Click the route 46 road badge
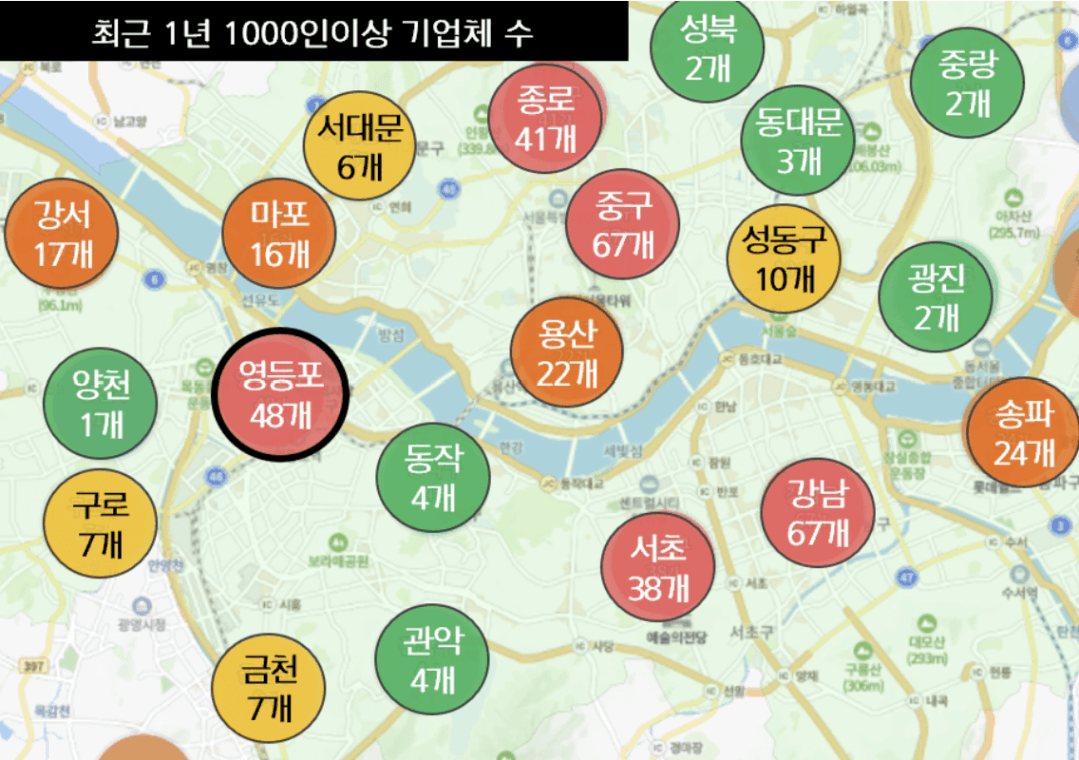This screenshot has height=760, width=1079. [217, 476]
